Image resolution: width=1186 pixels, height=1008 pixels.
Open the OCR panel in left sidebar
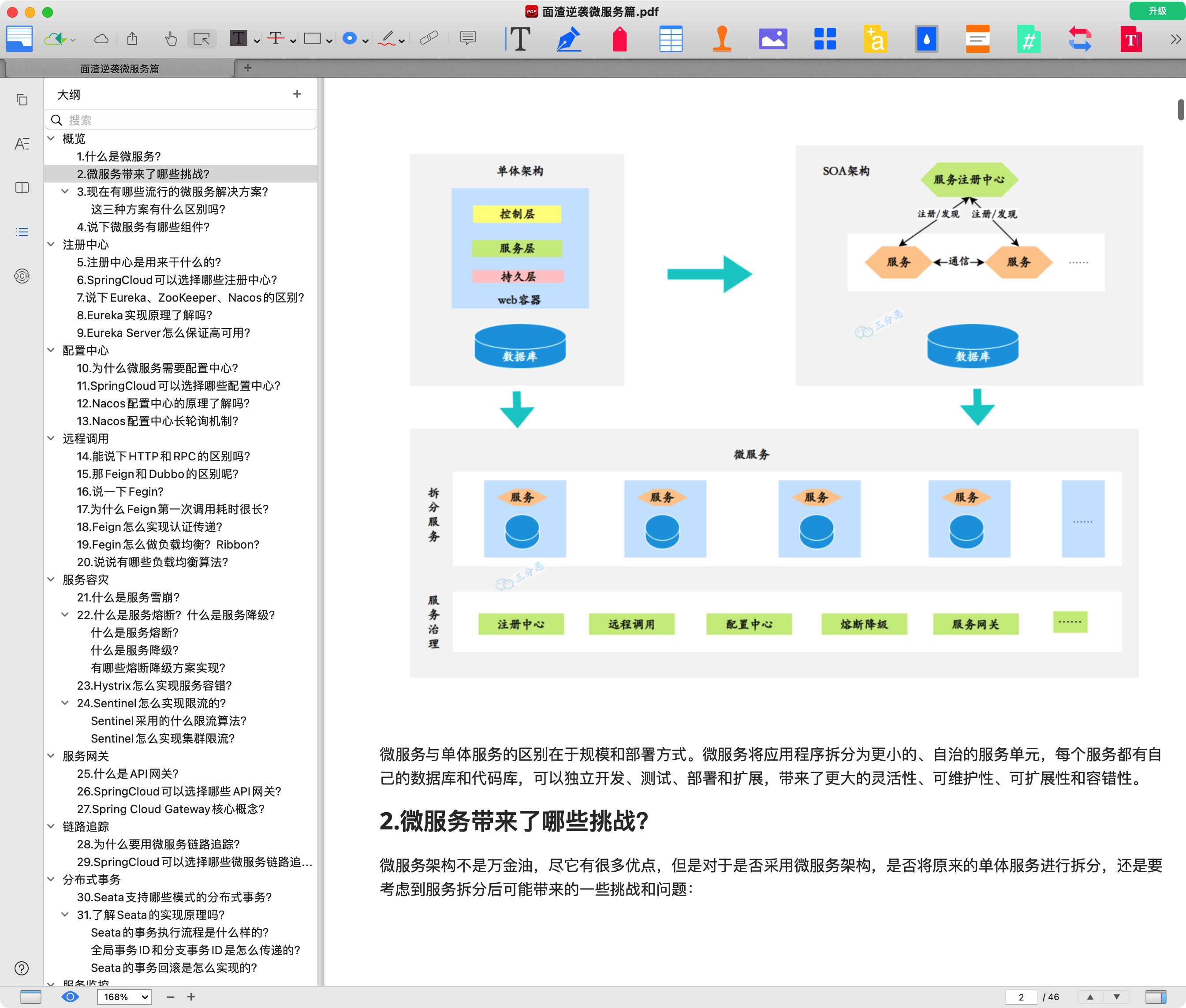click(x=21, y=276)
